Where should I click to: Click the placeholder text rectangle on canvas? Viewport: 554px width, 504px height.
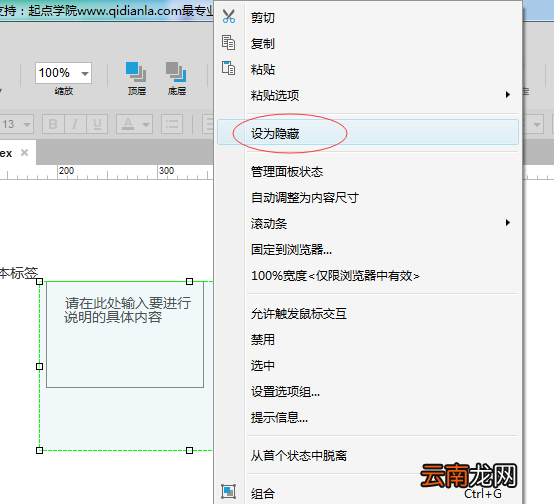125,334
